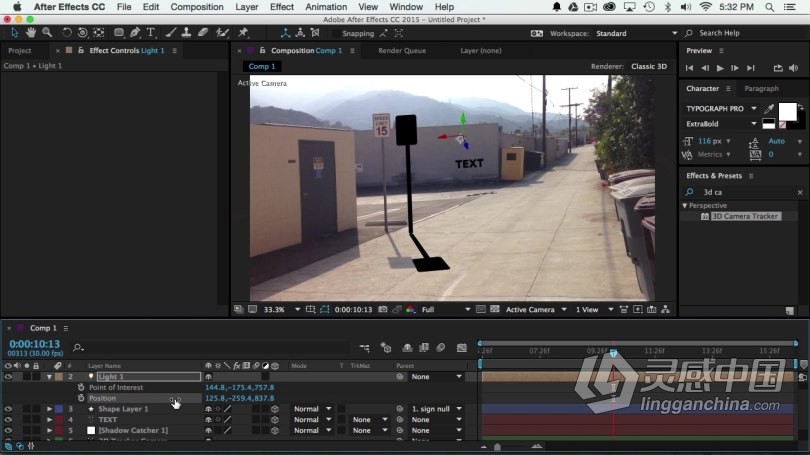The height and width of the screenshot is (455, 810).
Task: Expand the TEXT layer properties
Action: [x=50, y=419]
